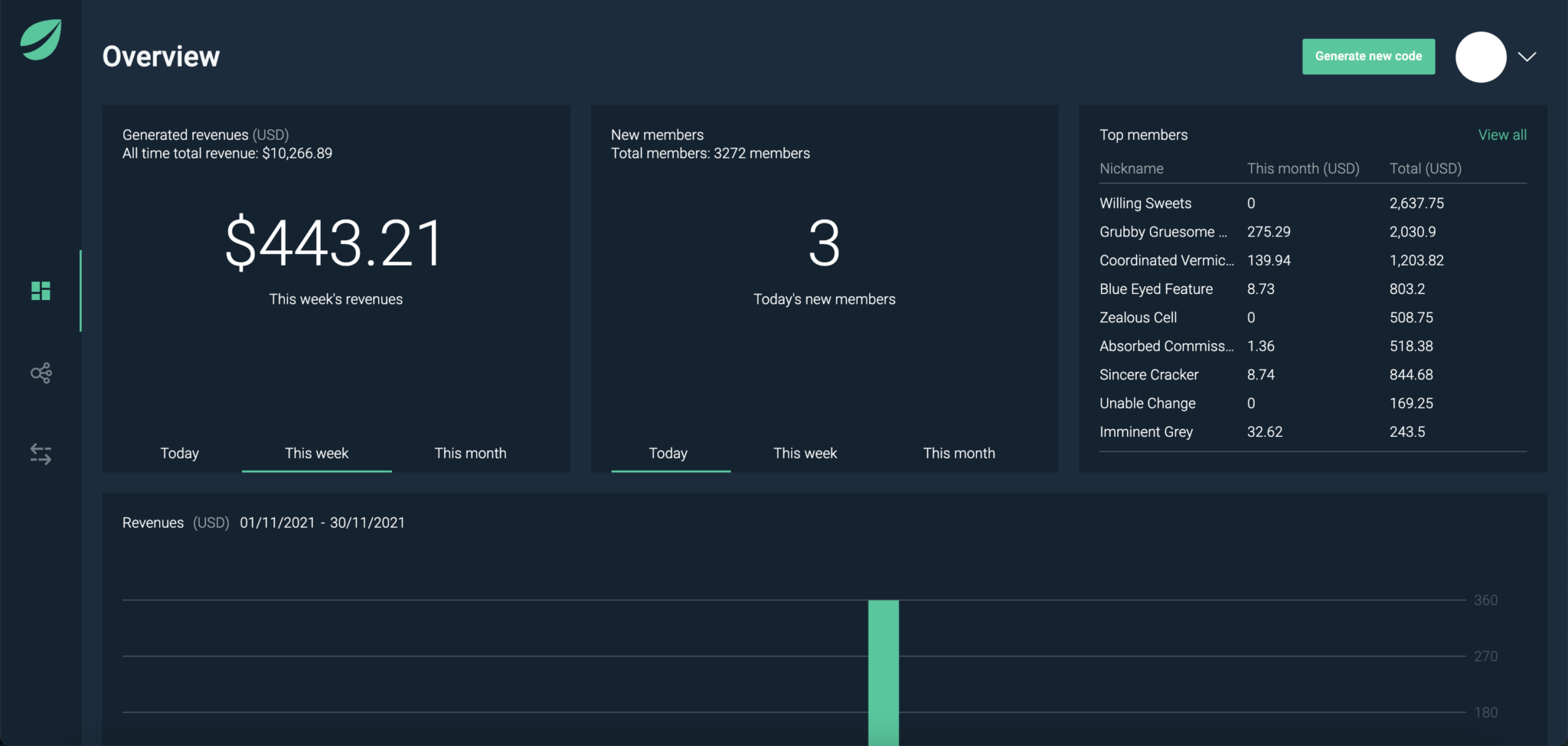Click This week's revenues caption

click(335, 299)
